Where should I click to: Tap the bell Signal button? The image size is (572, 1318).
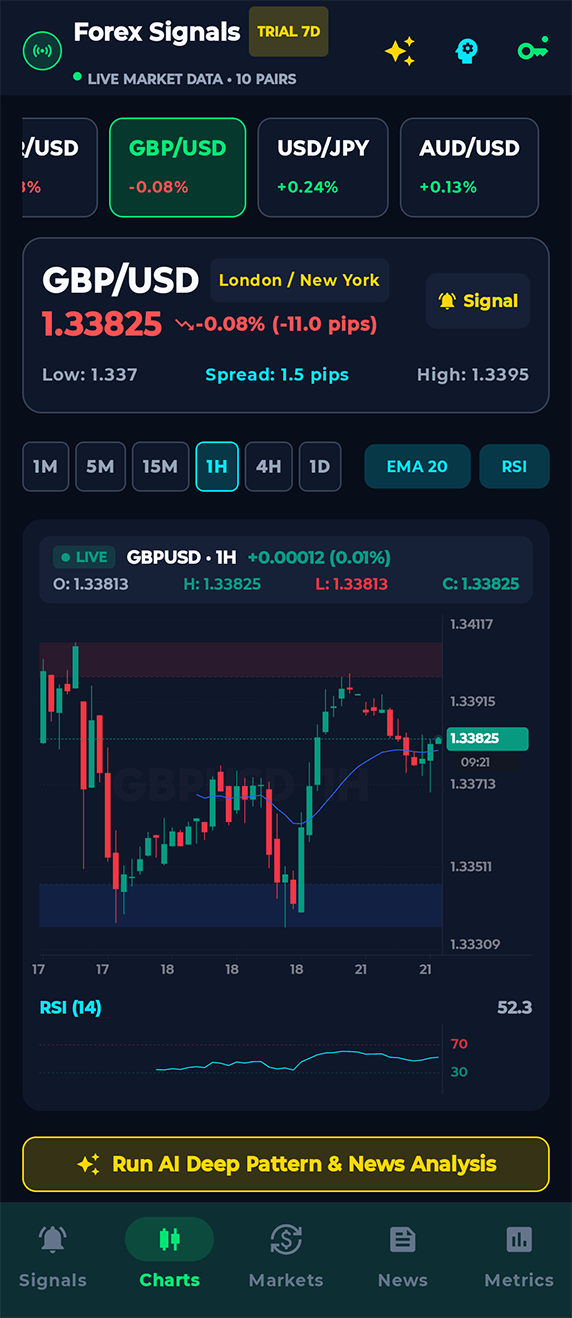point(478,301)
